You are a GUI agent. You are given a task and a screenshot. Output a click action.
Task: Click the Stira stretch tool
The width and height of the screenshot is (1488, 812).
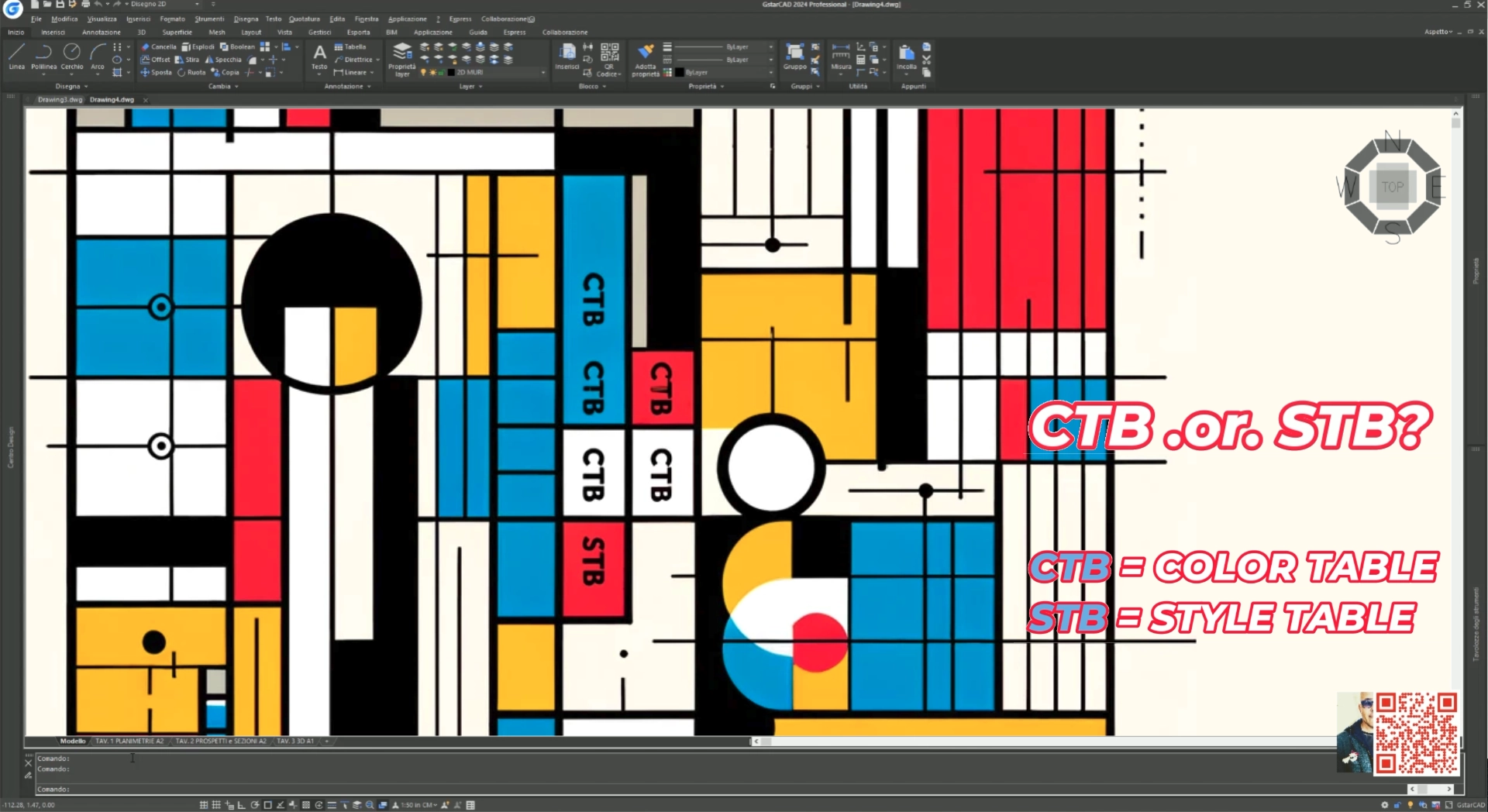(x=187, y=60)
